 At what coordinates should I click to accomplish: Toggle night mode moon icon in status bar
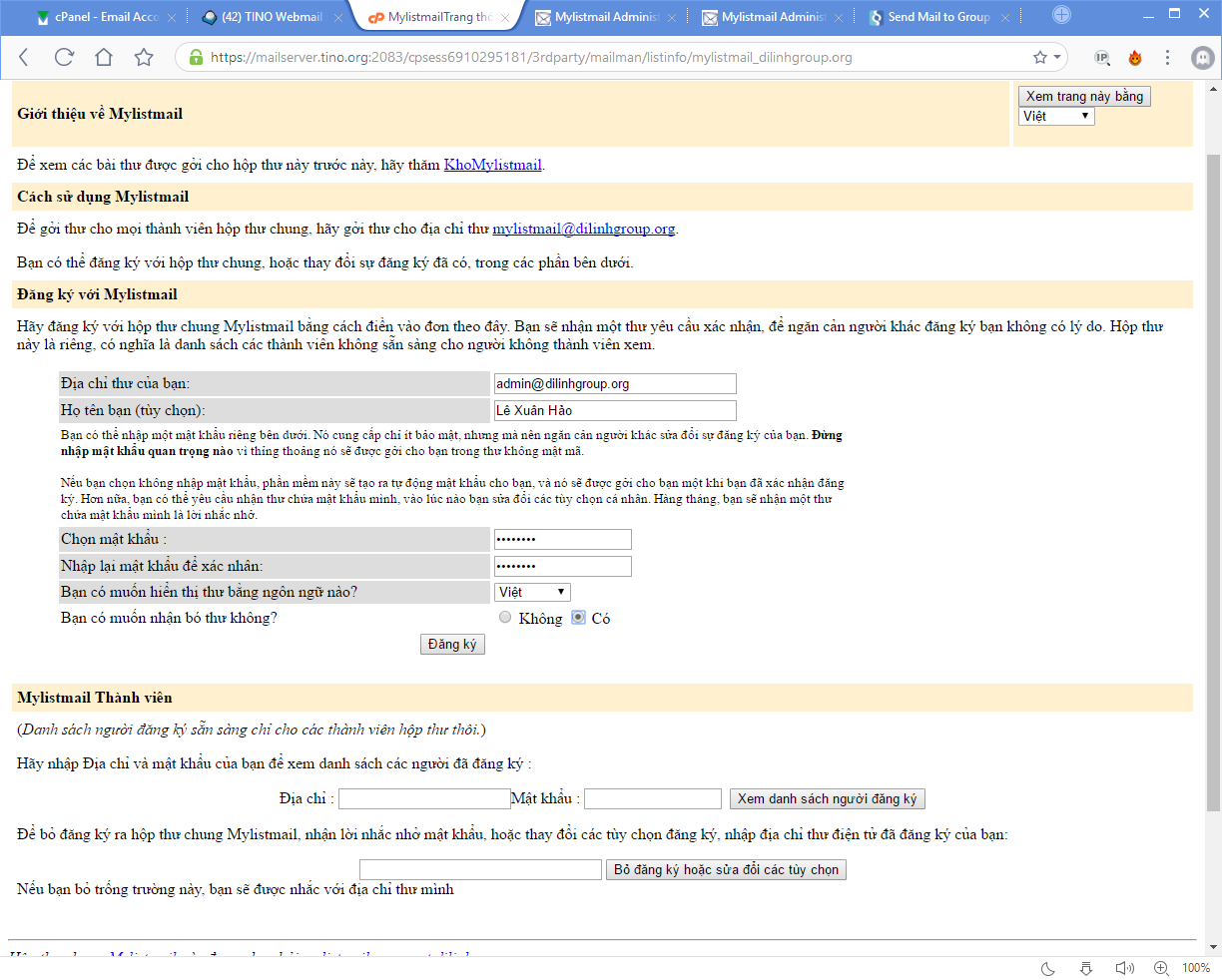(1048, 968)
